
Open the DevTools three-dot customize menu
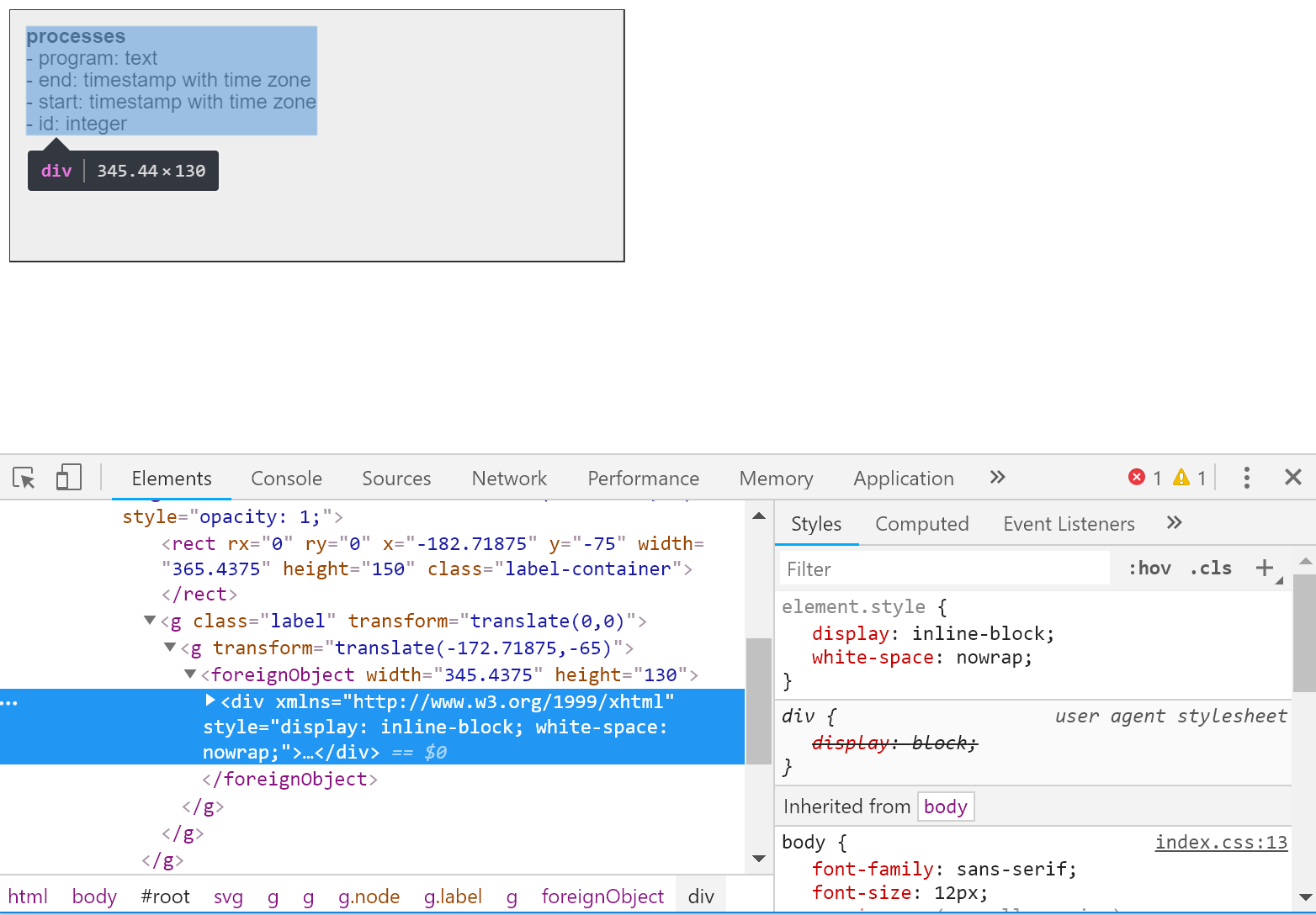(1246, 478)
